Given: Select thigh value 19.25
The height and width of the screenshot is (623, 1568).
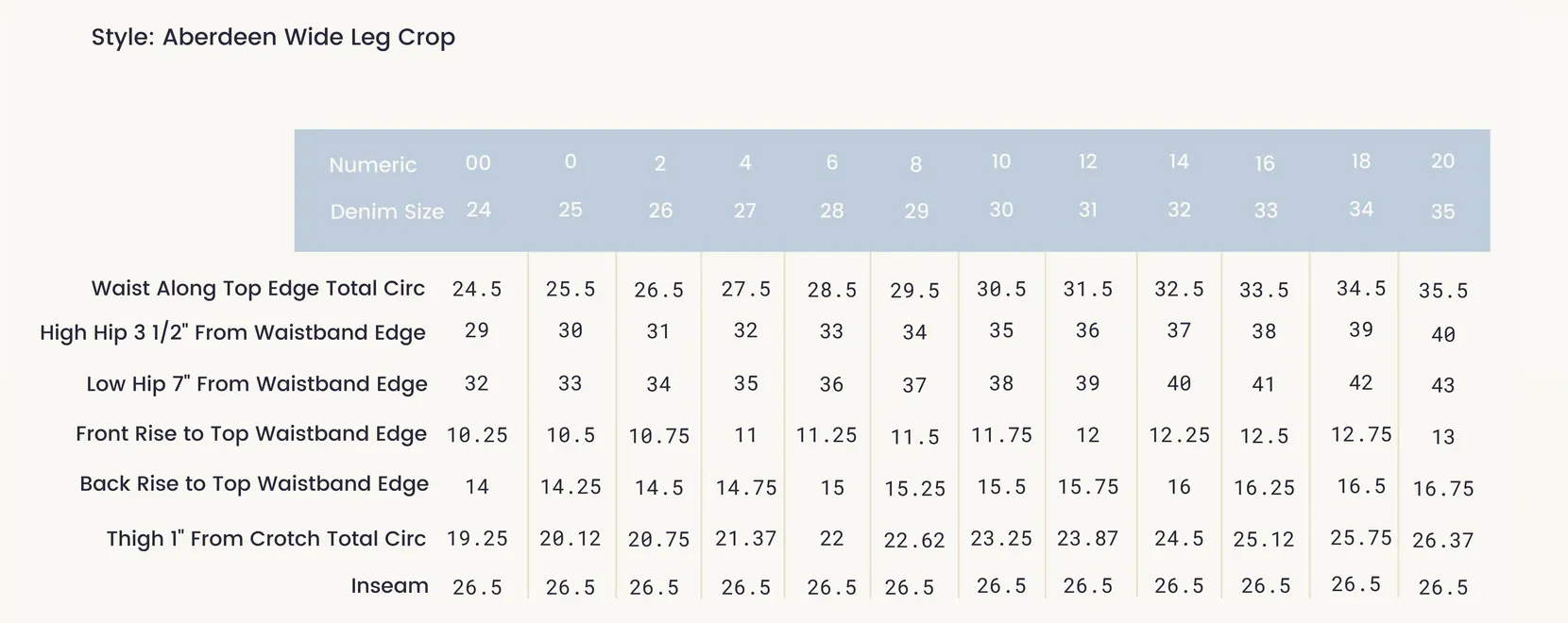Looking at the screenshot, I should [477, 538].
